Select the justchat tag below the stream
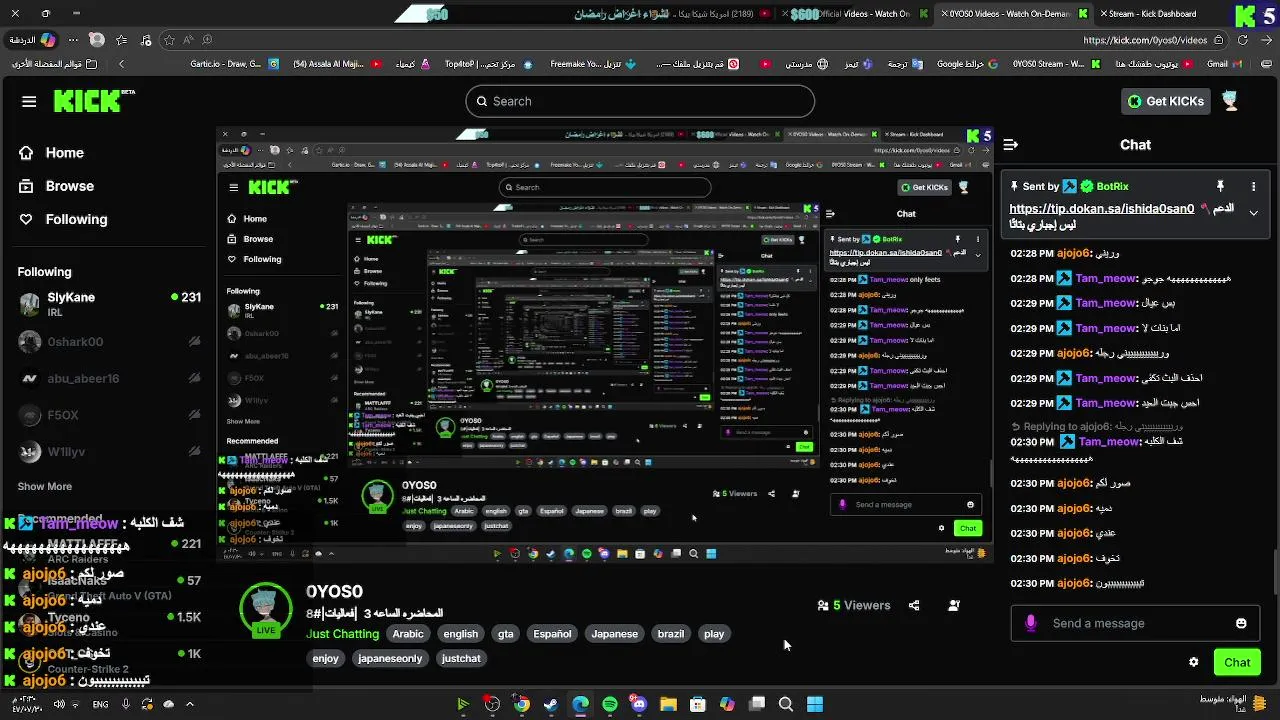The width and height of the screenshot is (1280, 720). point(461,658)
